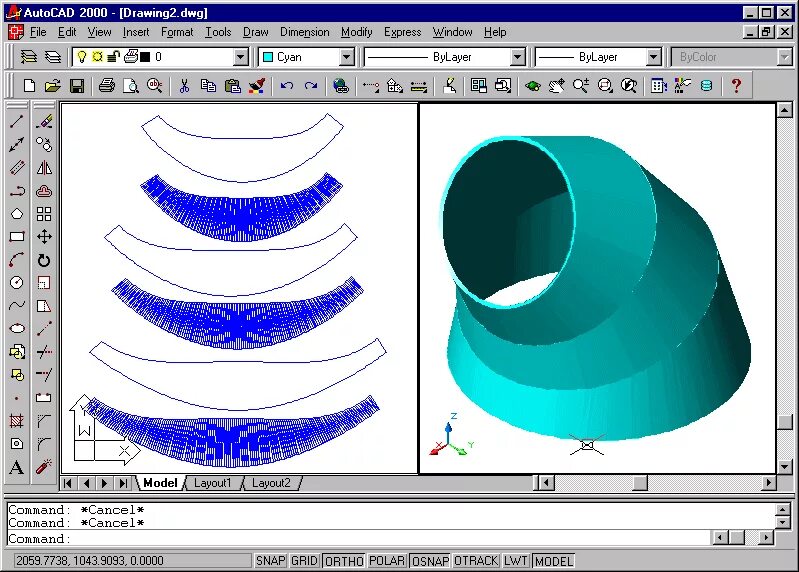Click the Command prompt input line
This screenshot has height=572, width=799.
(358, 538)
